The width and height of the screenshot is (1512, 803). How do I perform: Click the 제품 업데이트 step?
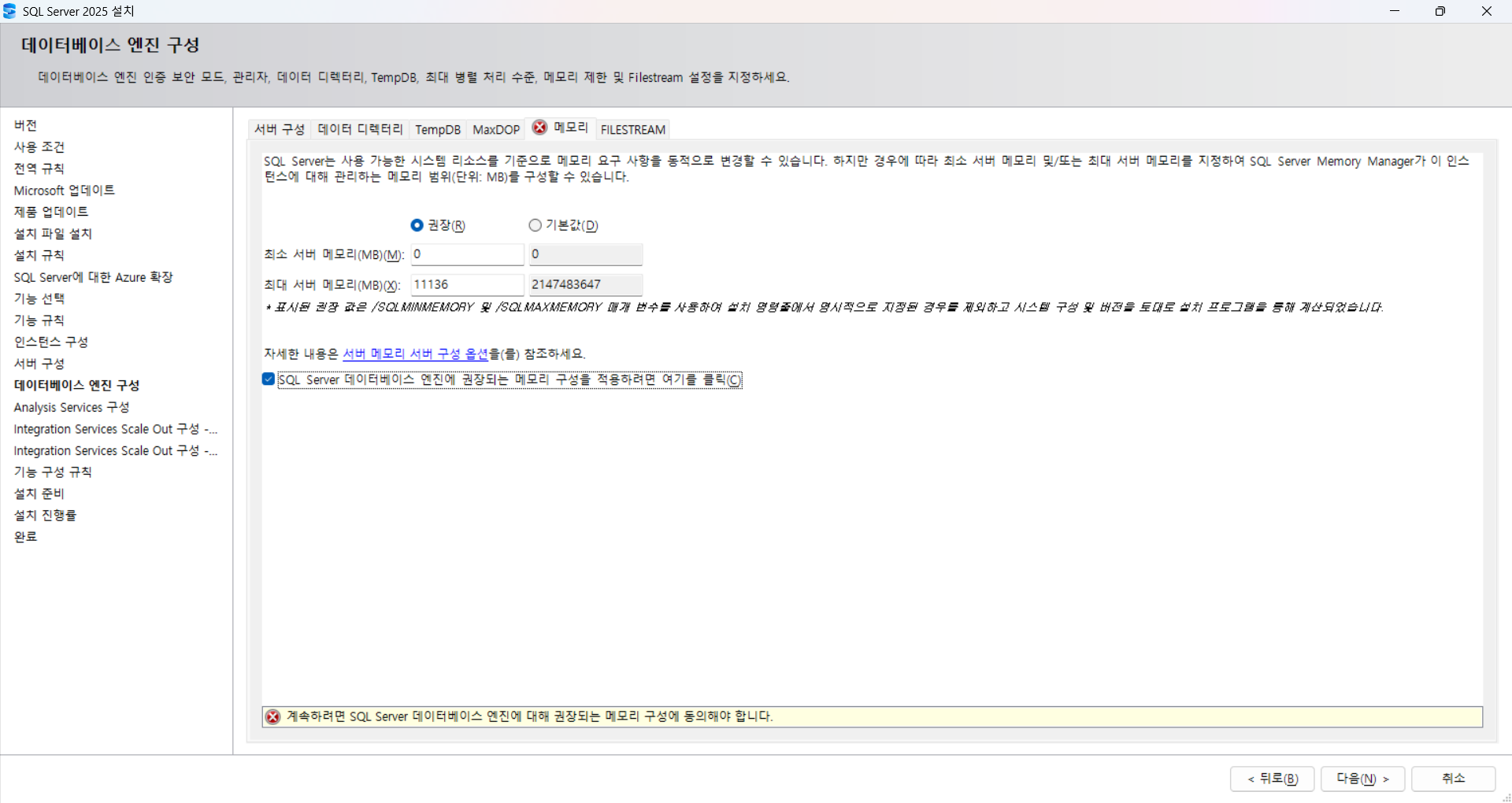(x=51, y=212)
